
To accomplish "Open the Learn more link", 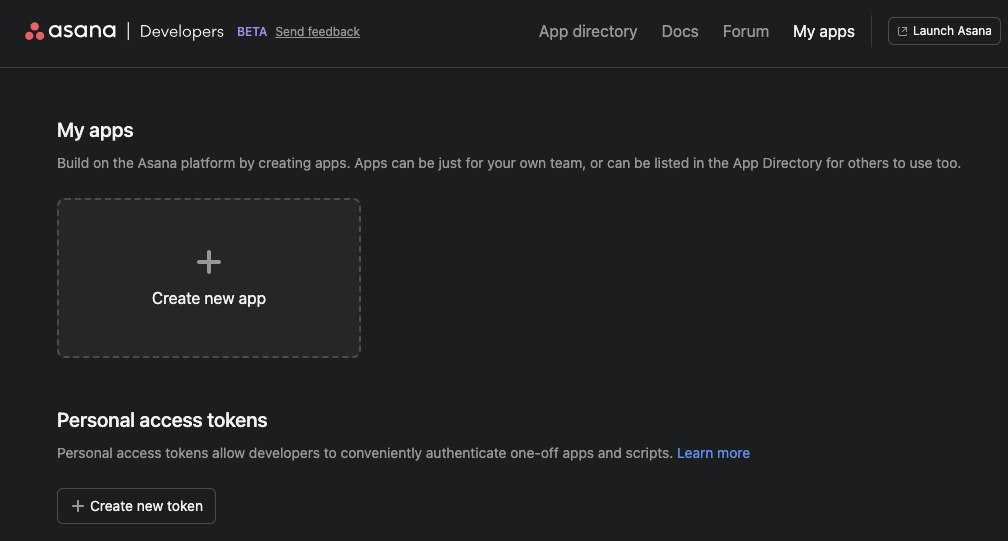I will click(x=713, y=453).
